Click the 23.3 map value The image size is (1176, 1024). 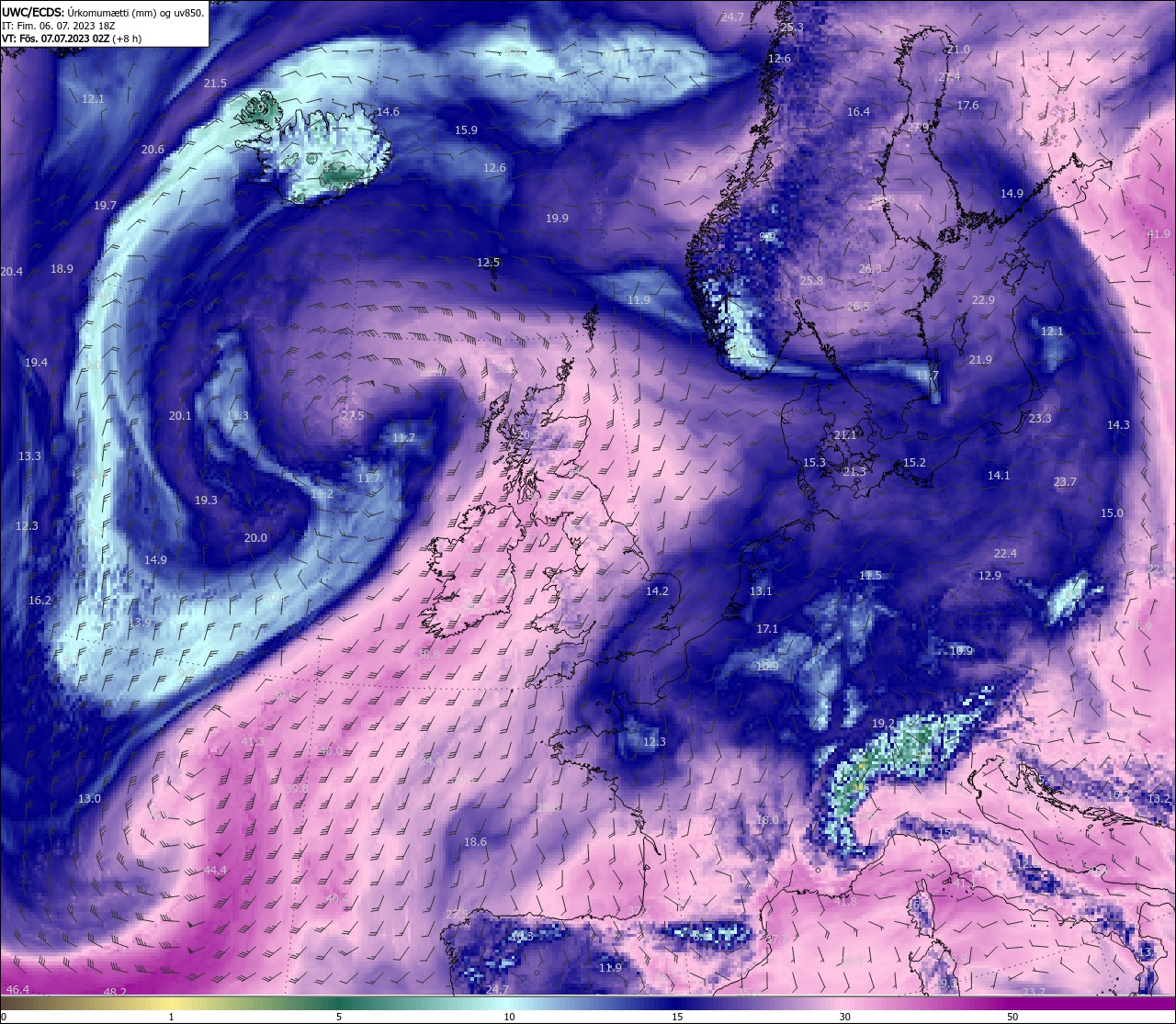coord(1040,419)
